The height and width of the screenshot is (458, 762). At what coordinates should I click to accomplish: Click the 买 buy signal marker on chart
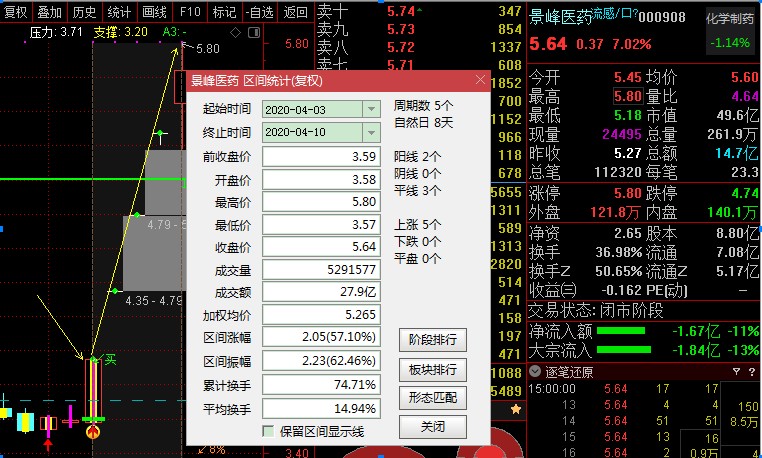110,360
